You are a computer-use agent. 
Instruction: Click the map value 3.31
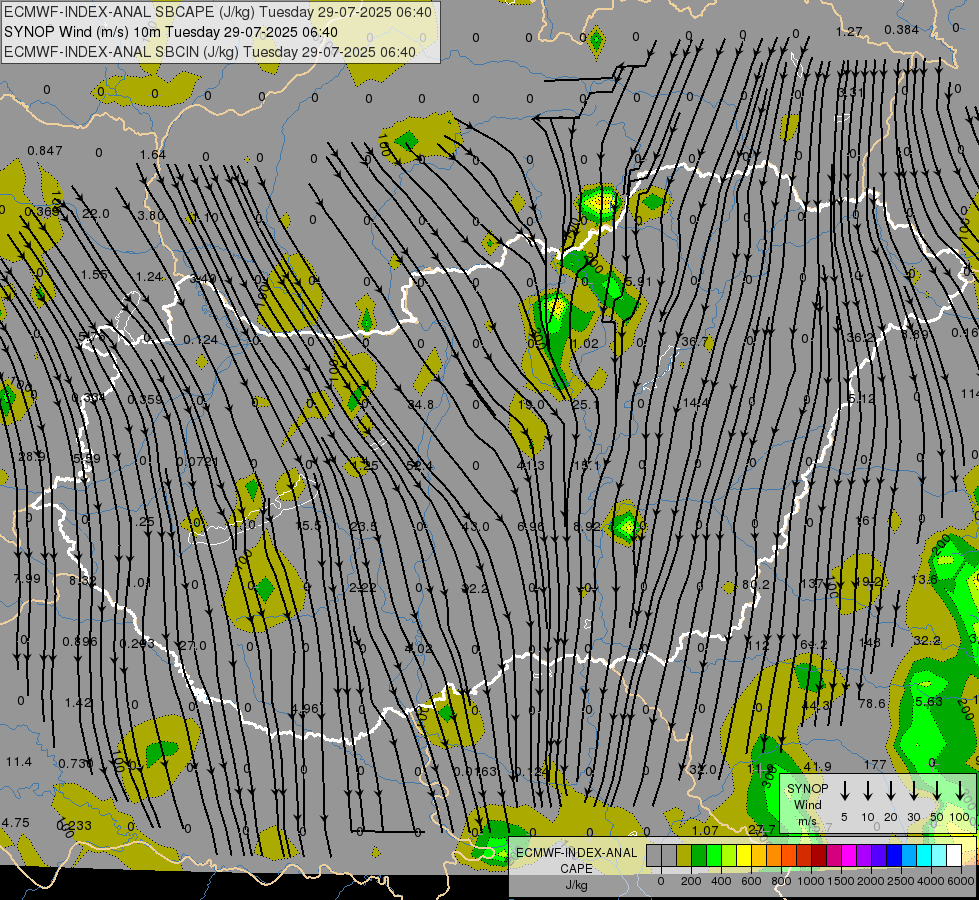click(850, 92)
